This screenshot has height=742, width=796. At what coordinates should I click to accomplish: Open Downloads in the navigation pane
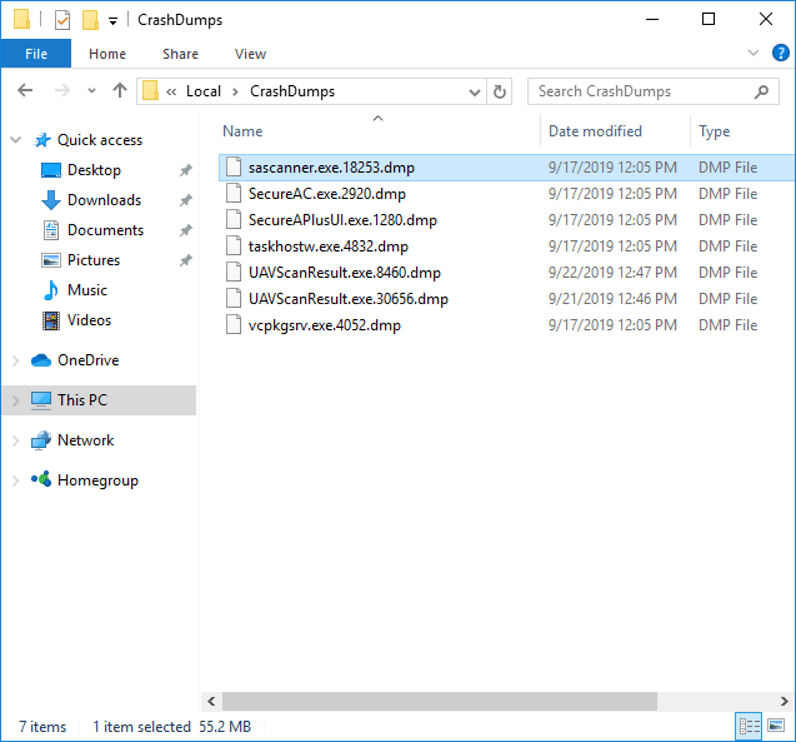point(104,200)
